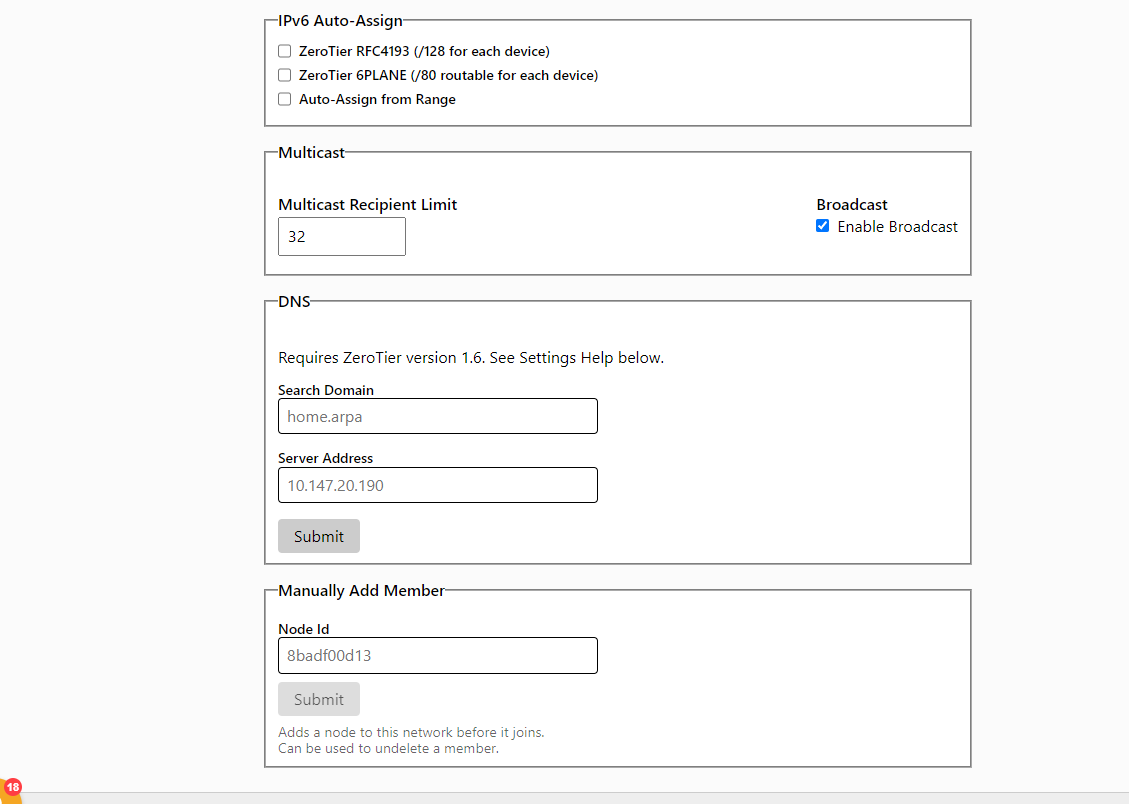Click the 'Broadcast' heading text
Viewport: 1129px width, 804px height.
[852, 205]
